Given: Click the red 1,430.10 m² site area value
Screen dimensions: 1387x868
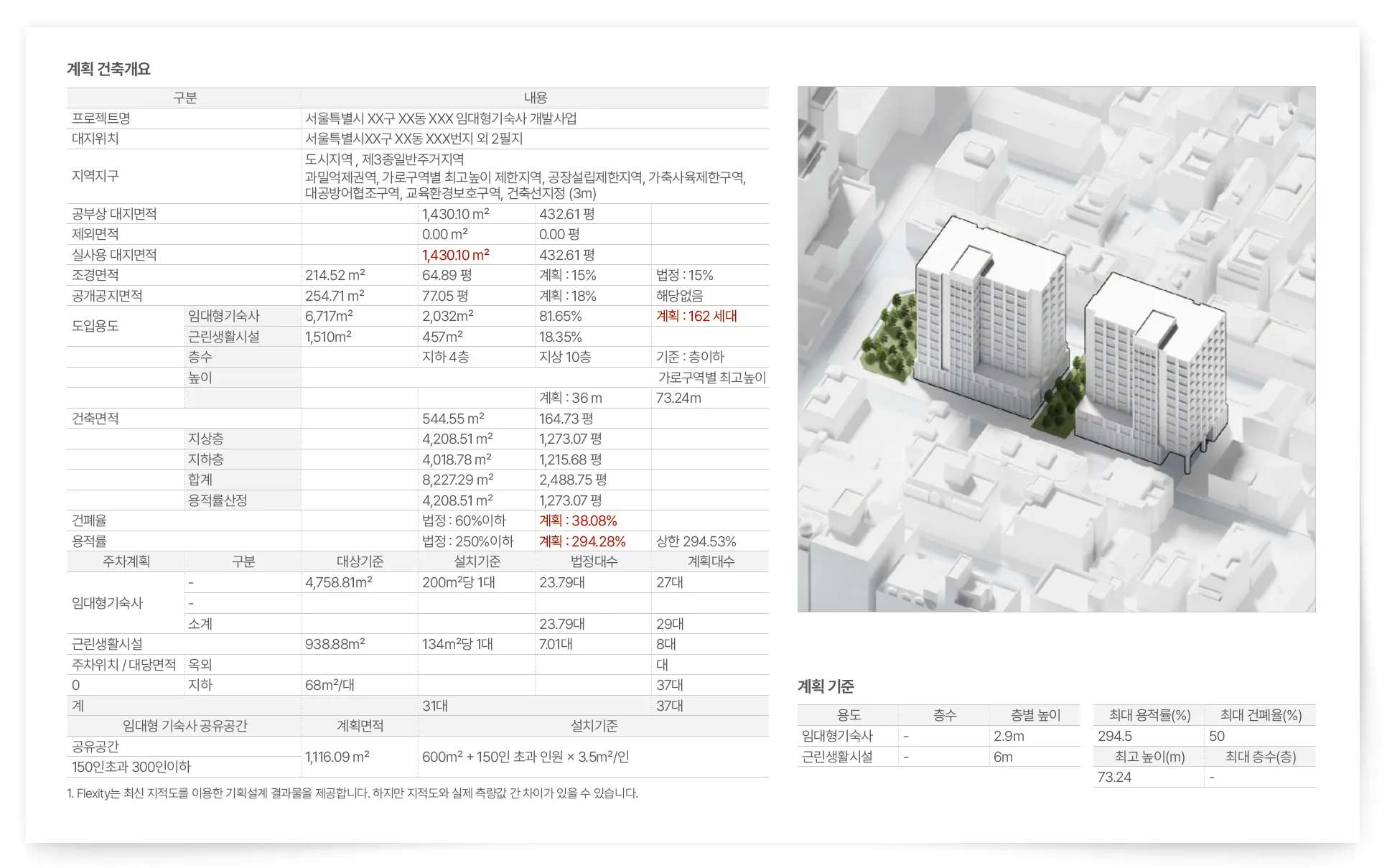Looking at the screenshot, I should (455, 255).
